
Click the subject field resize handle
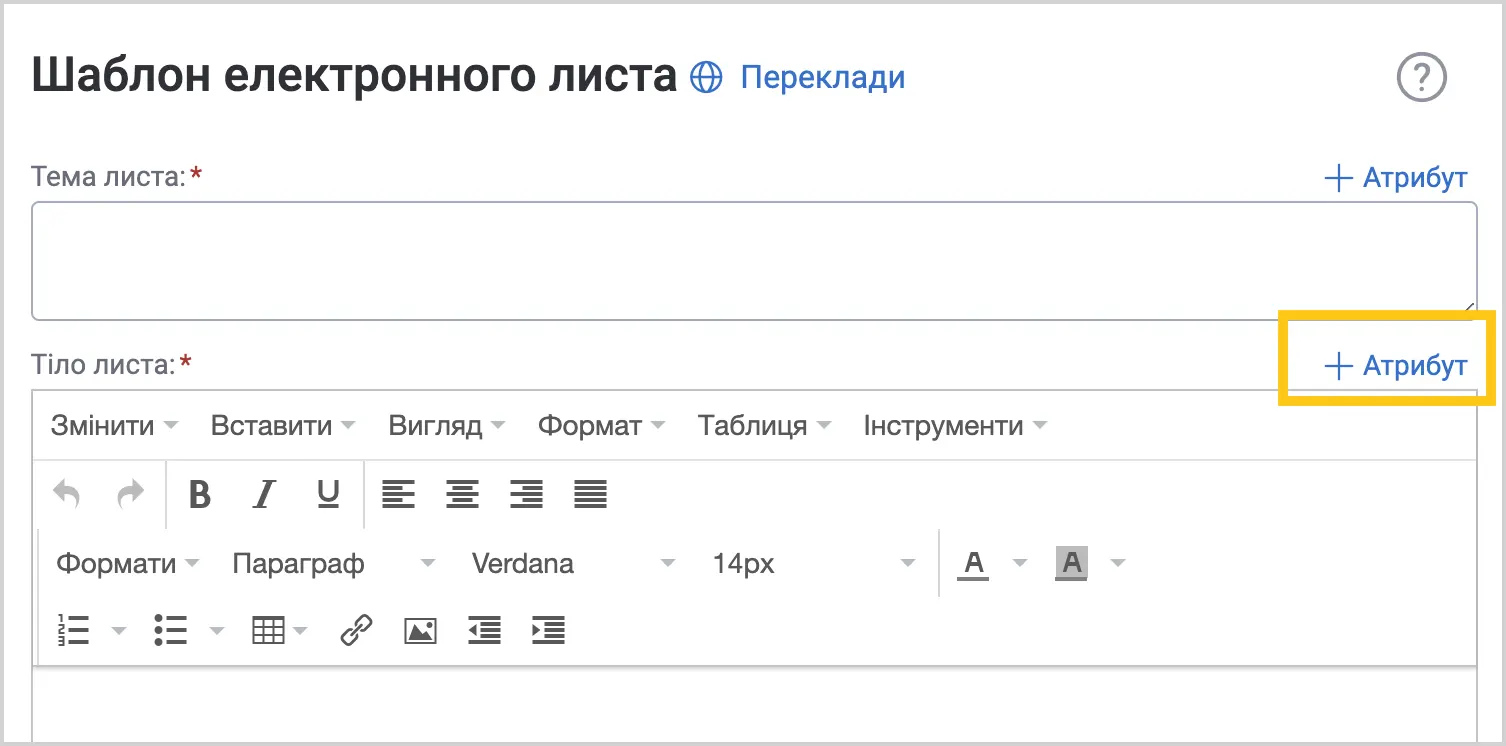(x=1468, y=311)
